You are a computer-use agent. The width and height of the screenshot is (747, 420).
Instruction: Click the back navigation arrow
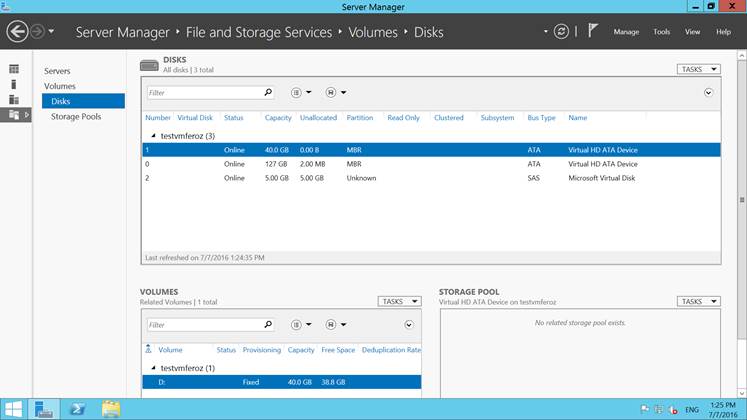click(16, 32)
